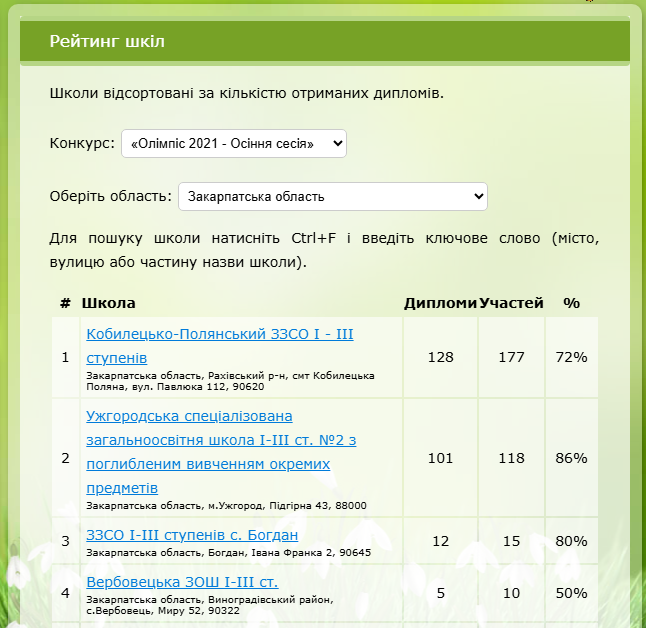Open the Вербовецька ЗОШ І-ІІІ ст. link

[182, 582]
